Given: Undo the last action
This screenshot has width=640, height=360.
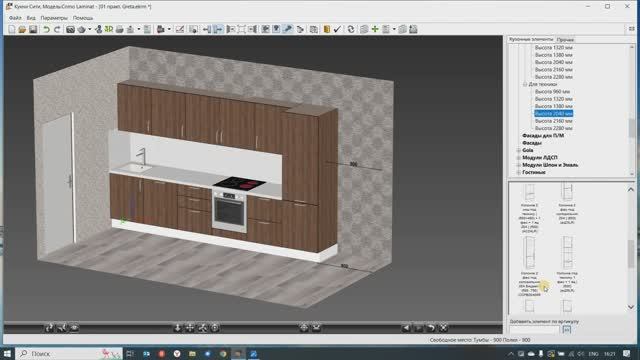Looking at the screenshot, I should [46, 29].
